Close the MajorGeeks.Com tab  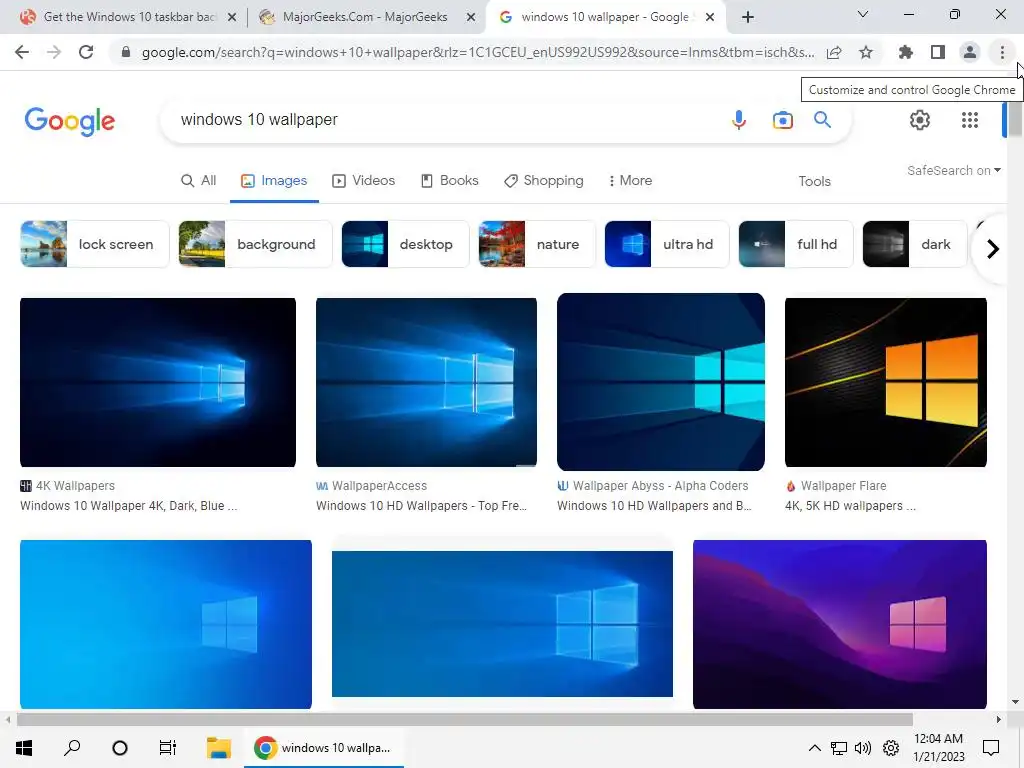[x=470, y=18]
